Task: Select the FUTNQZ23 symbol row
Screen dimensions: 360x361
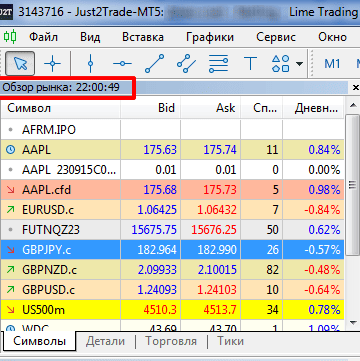Action: tap(172, 230)
